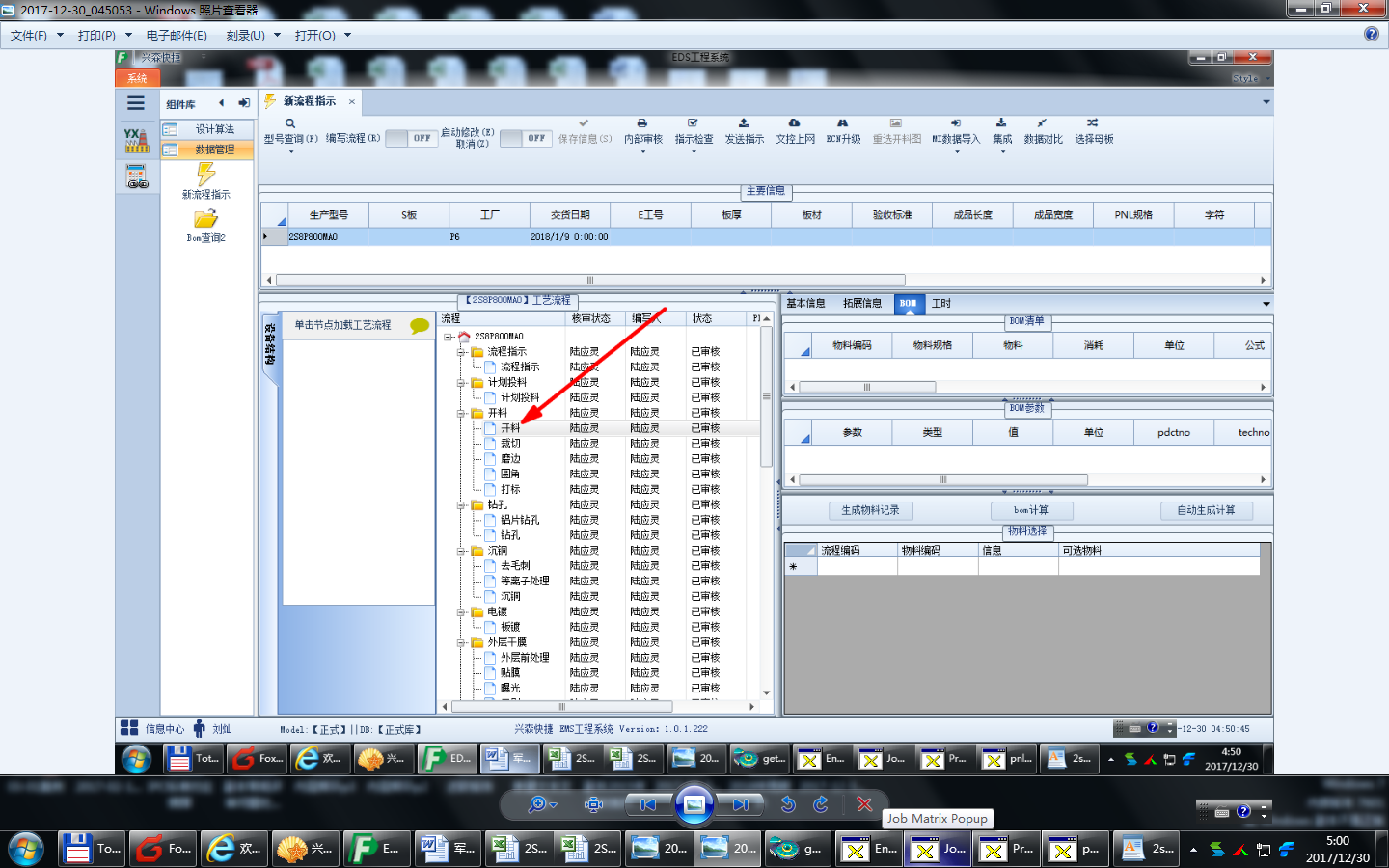This screenshot has height=868, width=1389.
Task: Click the bom计算 button
Action: tap(1031, 510)
